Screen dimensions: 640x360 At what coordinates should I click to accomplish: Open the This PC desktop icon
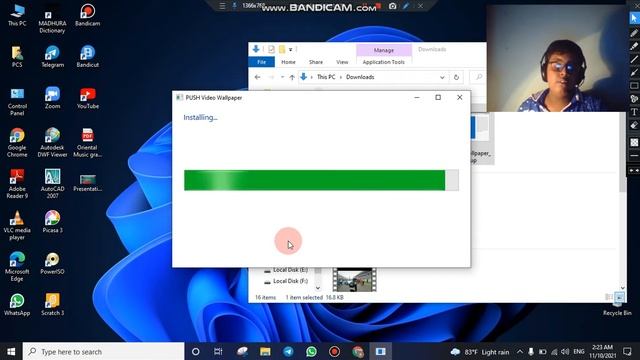click(17, 15)
